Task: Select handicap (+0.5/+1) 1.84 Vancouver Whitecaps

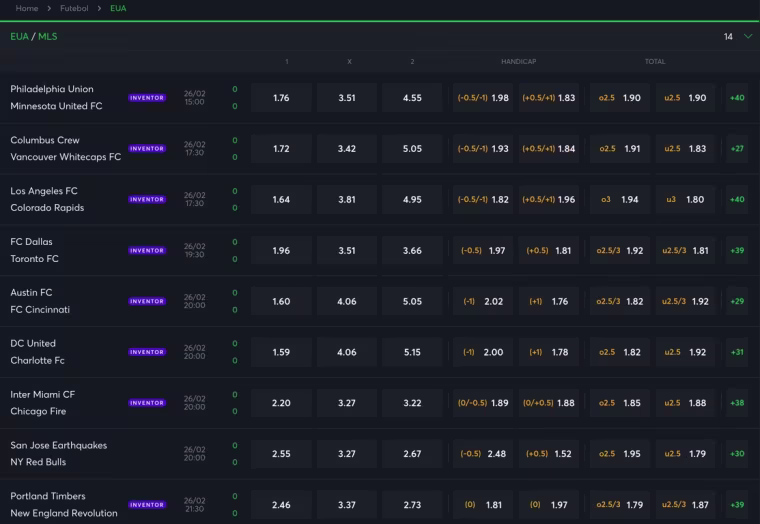Action: coord(549,148)
